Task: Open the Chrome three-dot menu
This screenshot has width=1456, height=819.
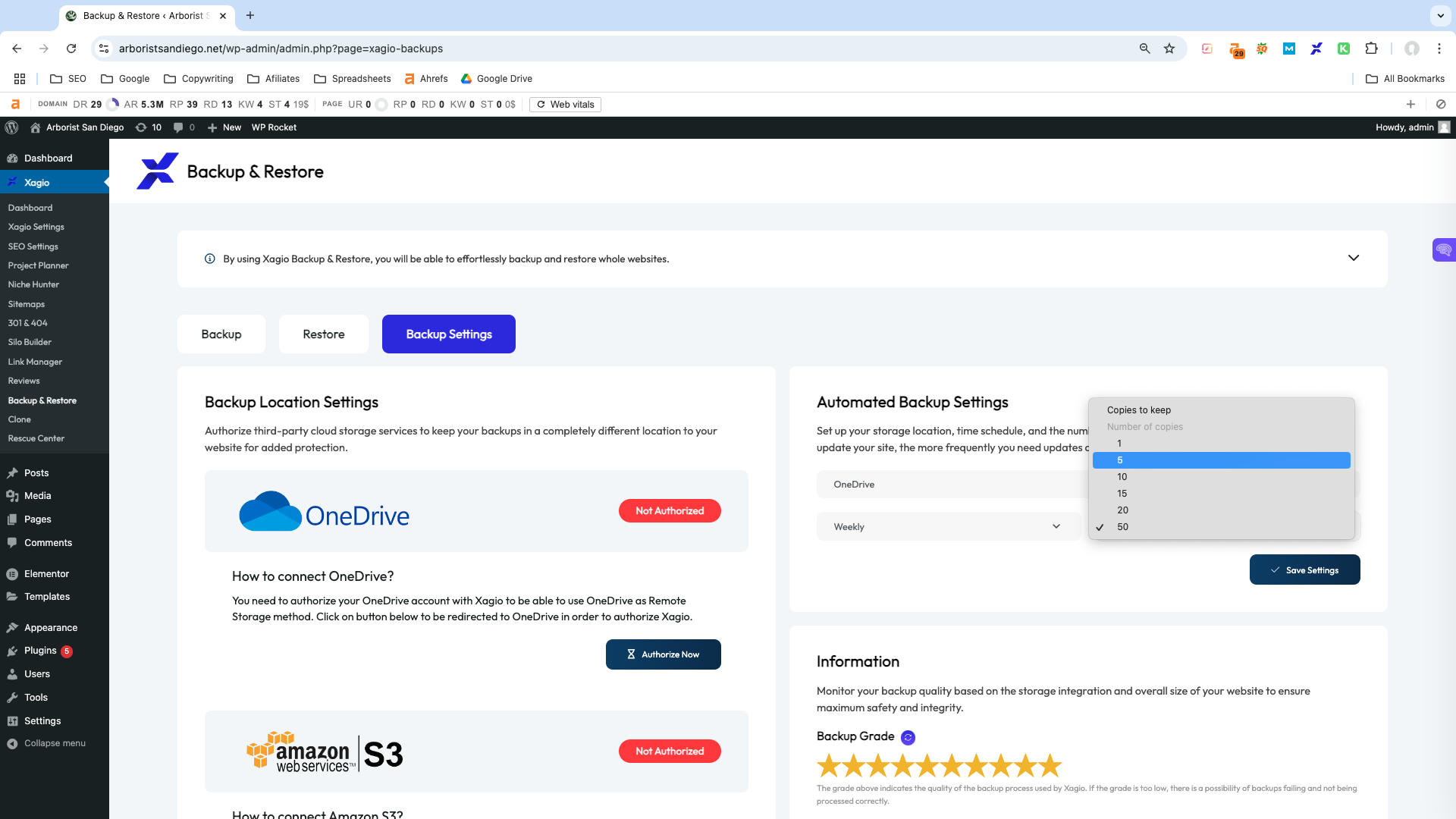Action: click(1439, 49)
